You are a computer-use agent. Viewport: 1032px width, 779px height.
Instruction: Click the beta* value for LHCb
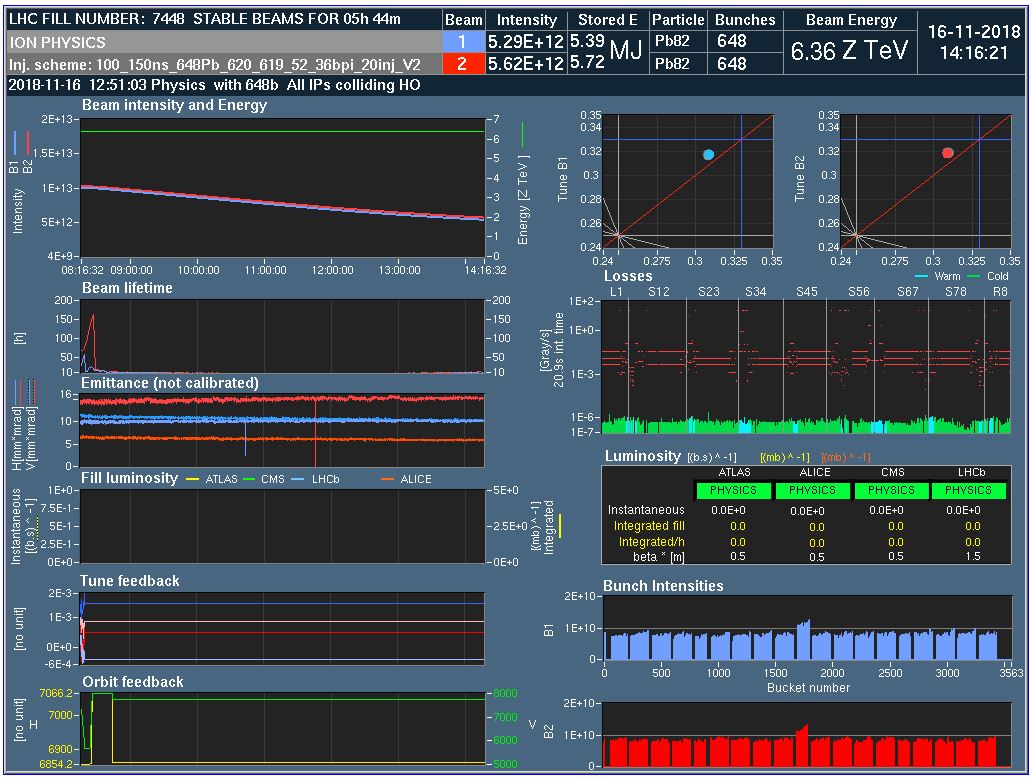point(972,555)
